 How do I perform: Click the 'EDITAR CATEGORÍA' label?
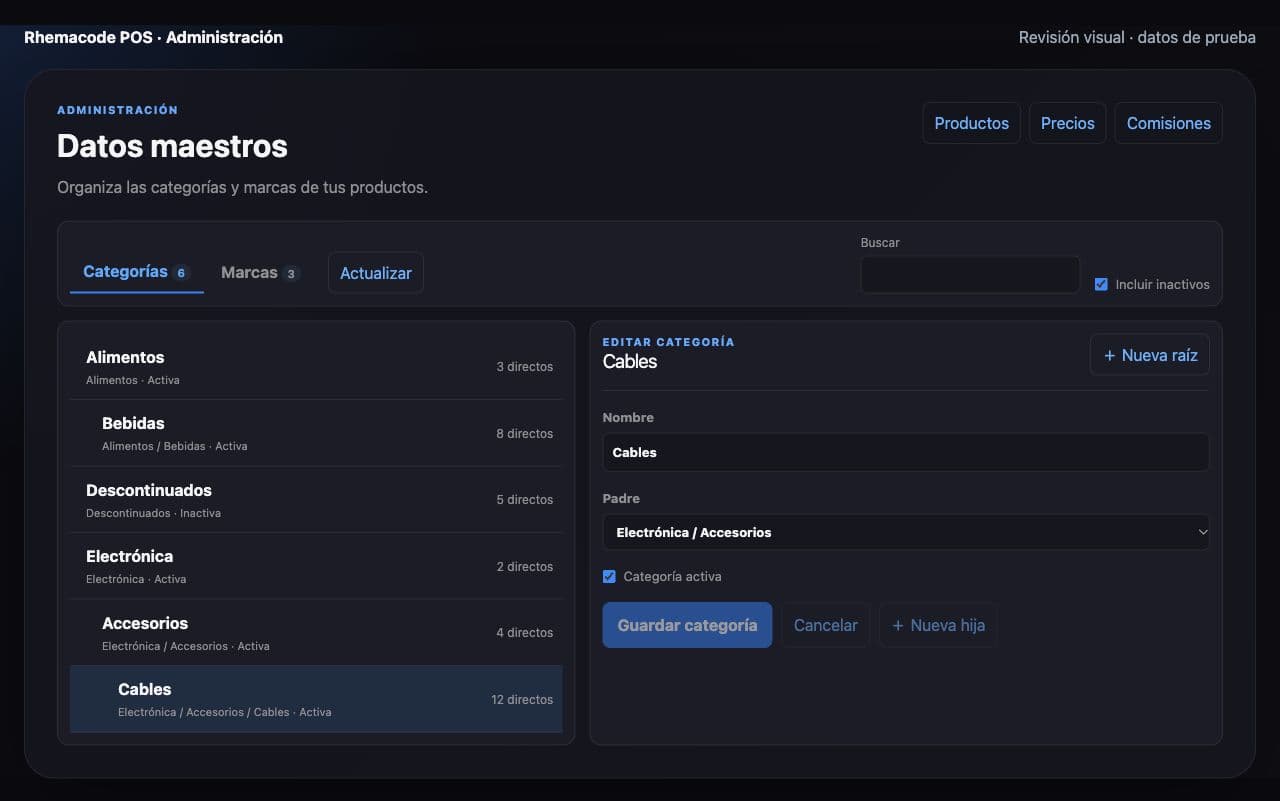point(668,342)
